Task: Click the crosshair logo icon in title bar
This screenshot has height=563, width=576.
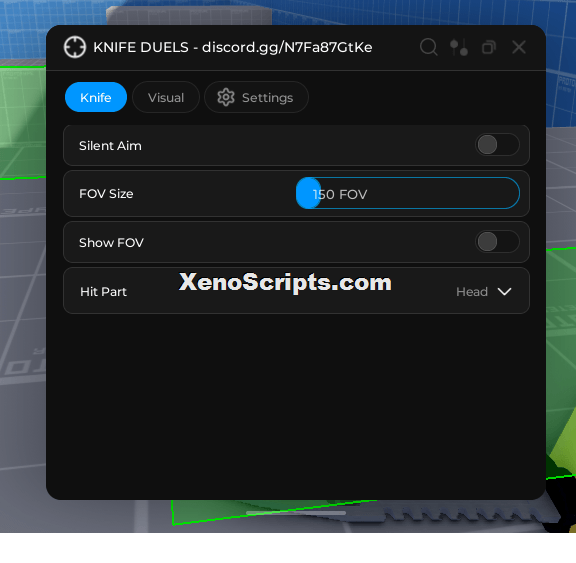Action: coord(75,47)
